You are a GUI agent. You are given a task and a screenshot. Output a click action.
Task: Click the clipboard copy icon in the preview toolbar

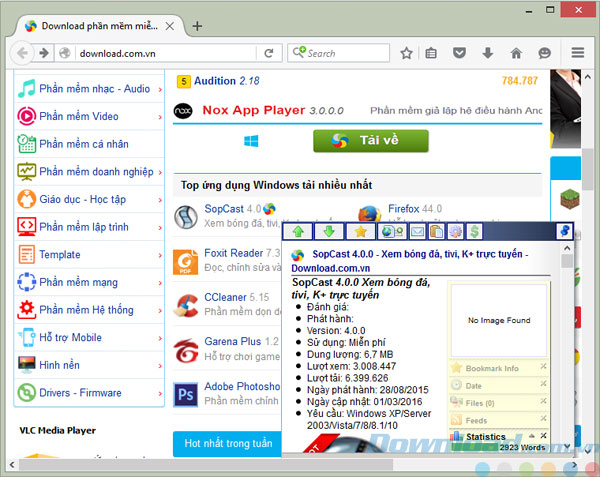pos(437,231)
